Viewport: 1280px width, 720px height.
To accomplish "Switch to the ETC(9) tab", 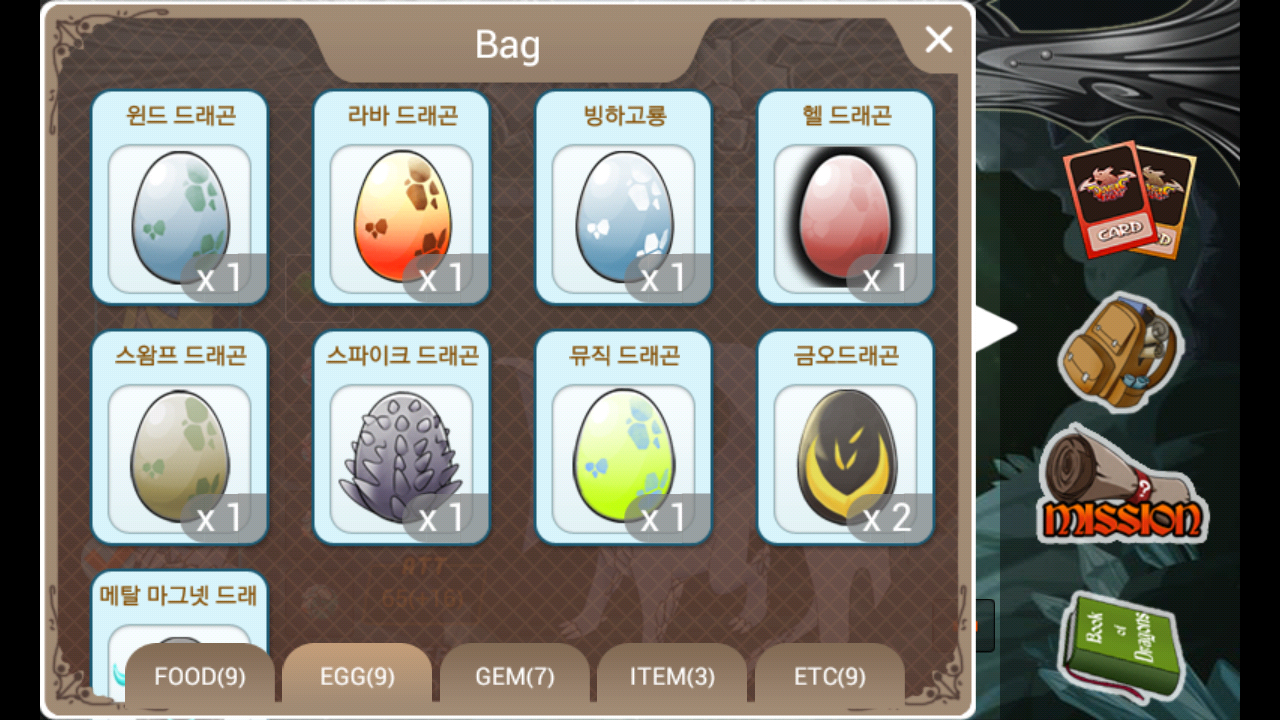I will point(830,677).
